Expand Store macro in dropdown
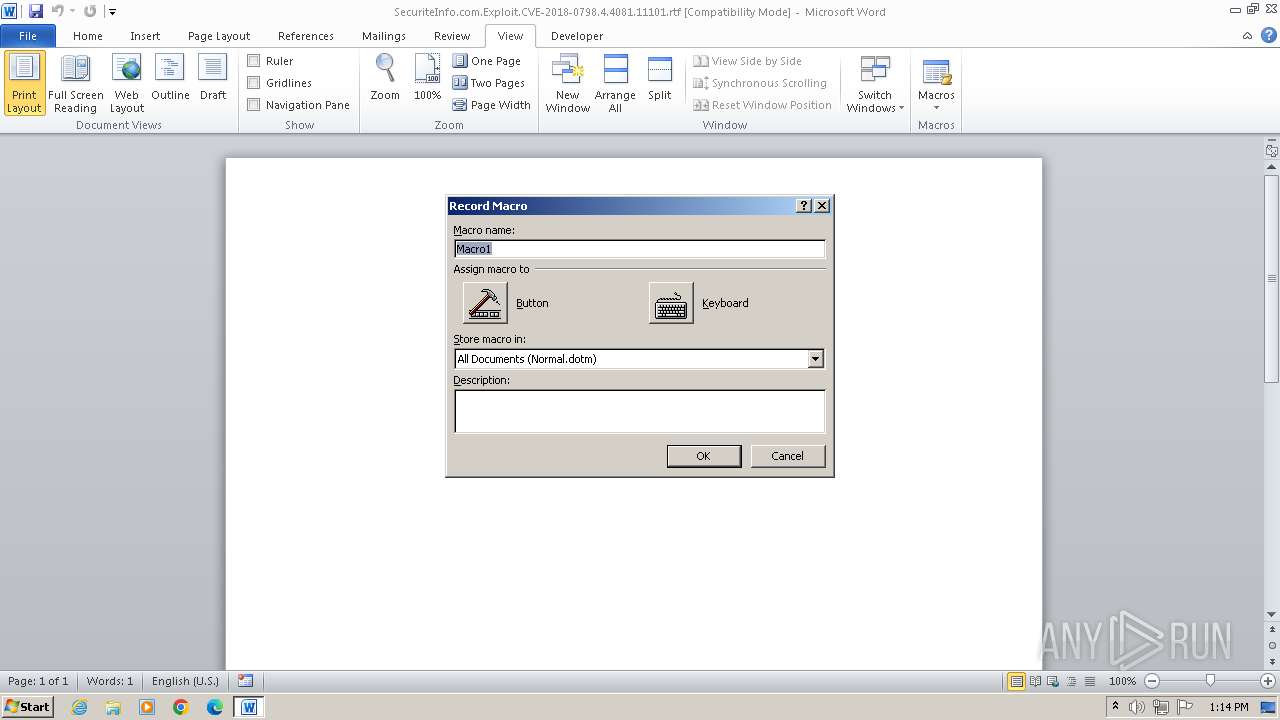1280x720 pixels. pyautogui.click(x=816, y=359)
